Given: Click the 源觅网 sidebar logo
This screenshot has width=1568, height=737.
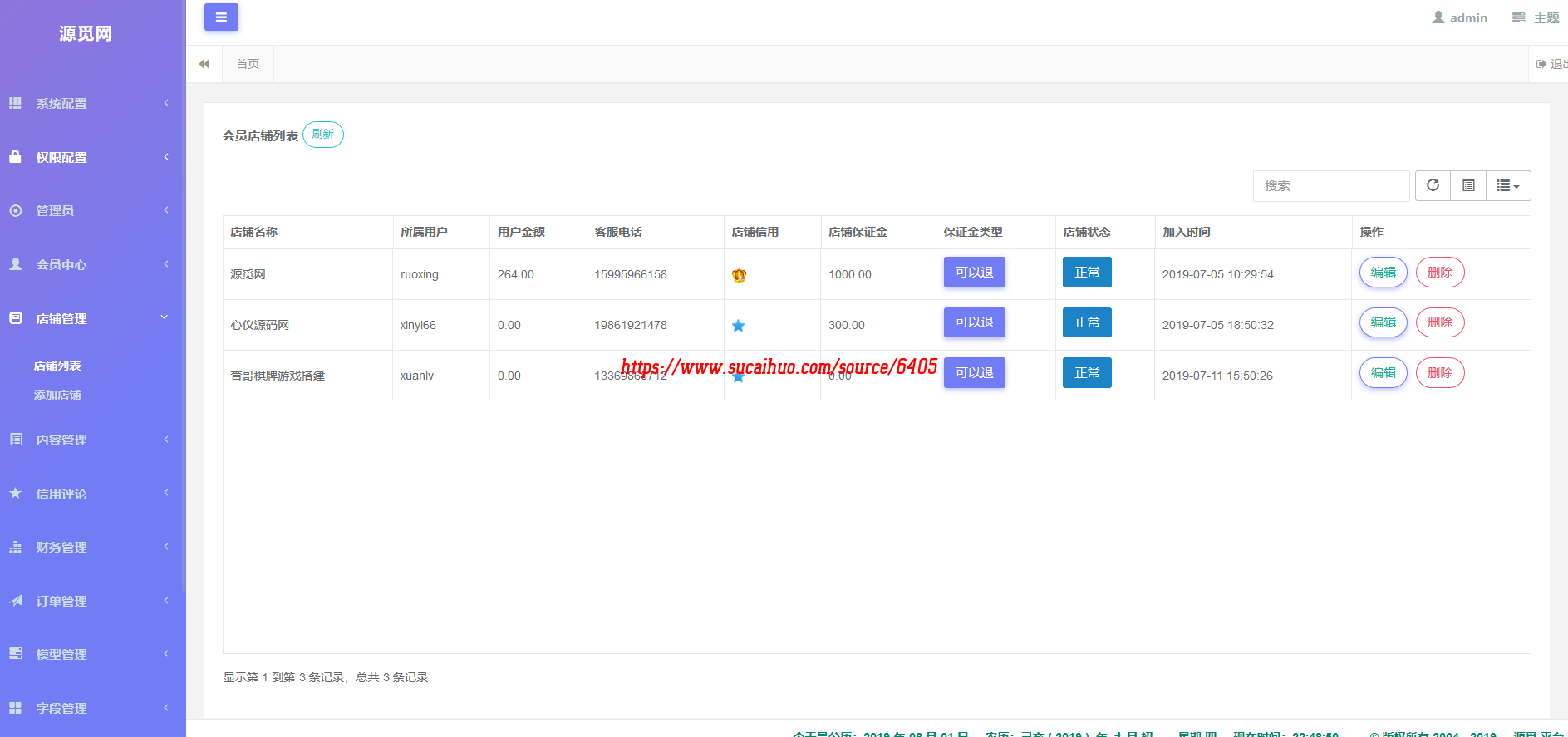Looking at the screenshot, I should pos(86,33).
